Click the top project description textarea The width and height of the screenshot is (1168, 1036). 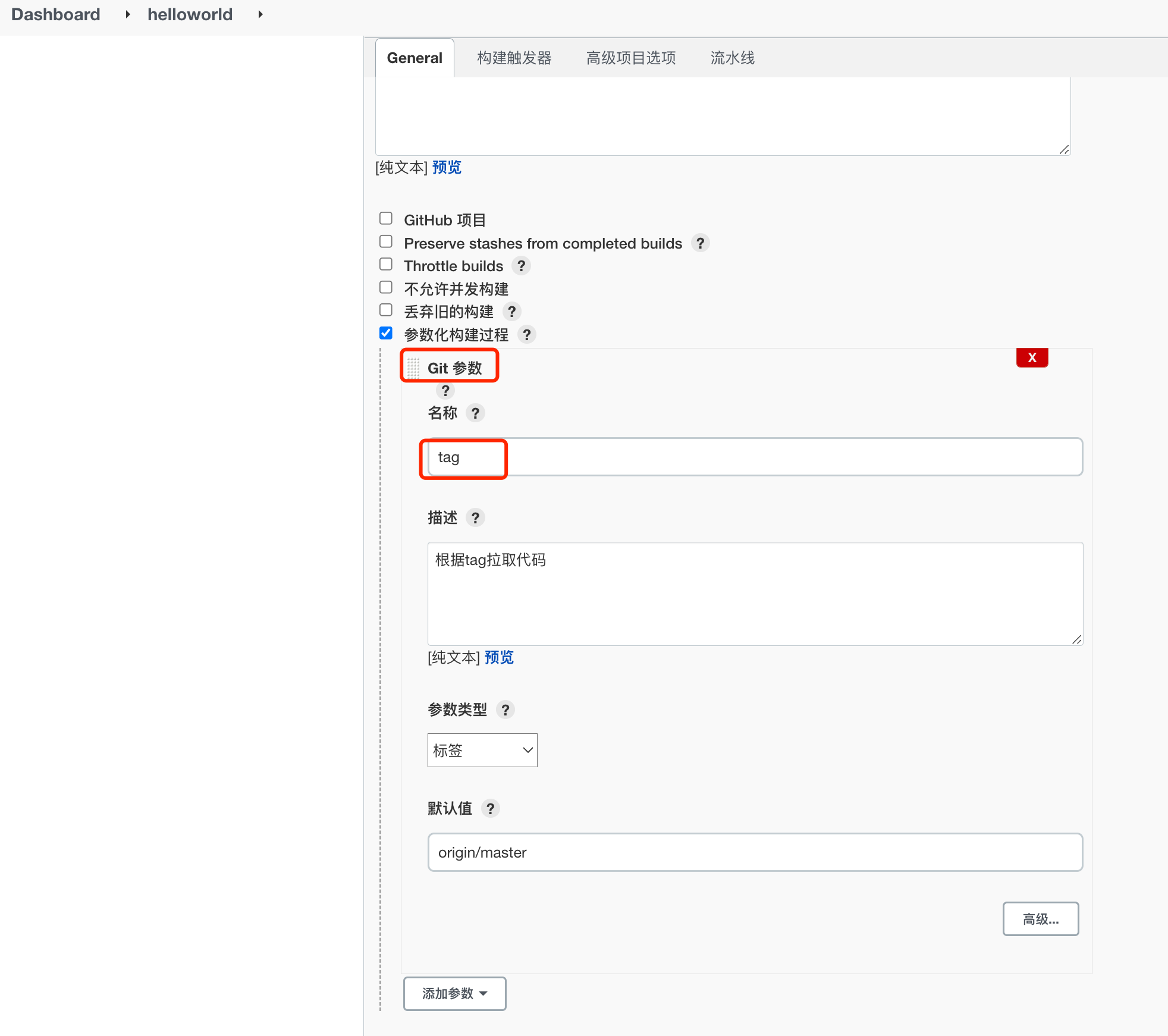[723, 117]
